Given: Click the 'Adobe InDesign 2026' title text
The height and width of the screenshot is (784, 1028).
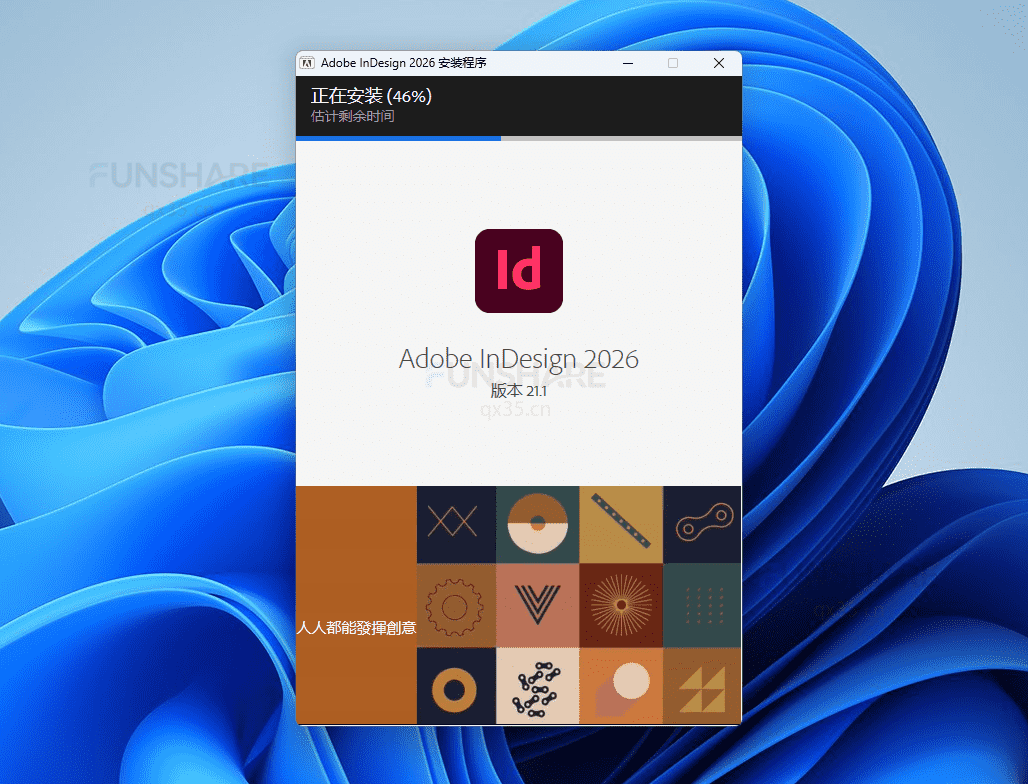Looking at the screenshot, I should 518,358.
